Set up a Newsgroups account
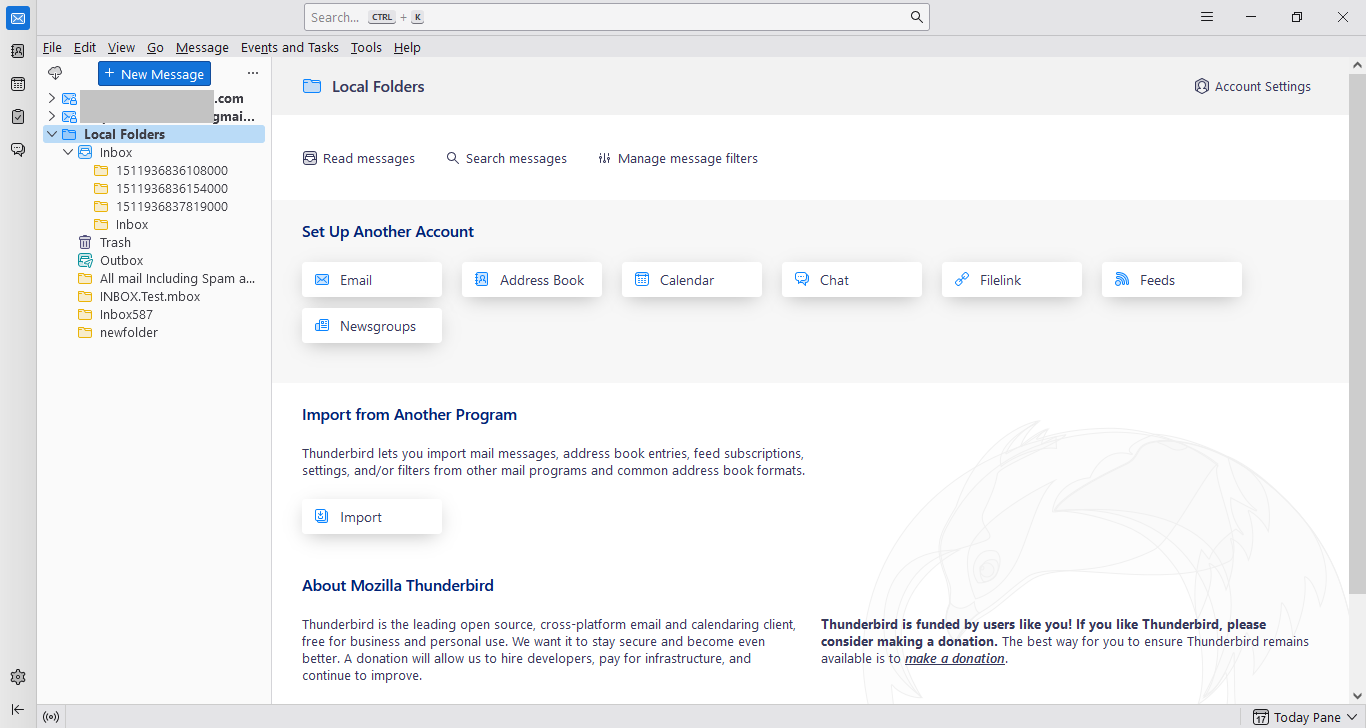 pos(372,326)
